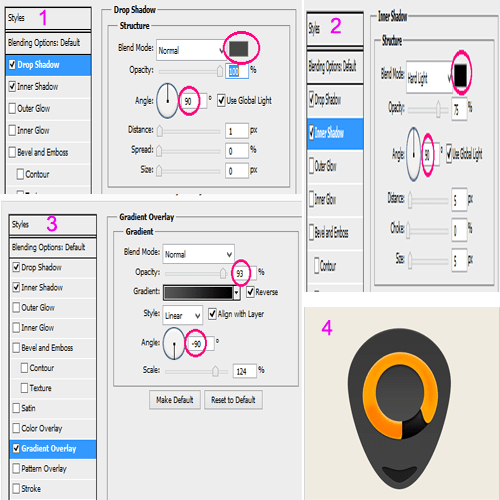Click the Reset to Default button
500x500 pixels.
(233, 400)
